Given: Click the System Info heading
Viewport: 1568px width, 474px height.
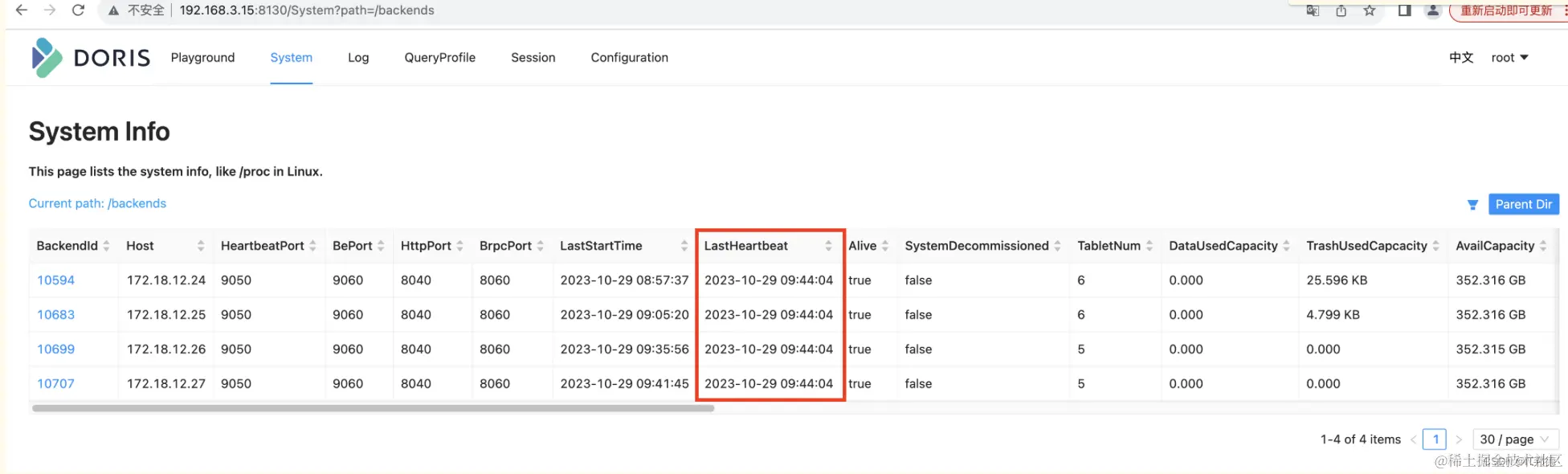Looking at the screenshot, I should pyautogui.click(x=100, y=132).
